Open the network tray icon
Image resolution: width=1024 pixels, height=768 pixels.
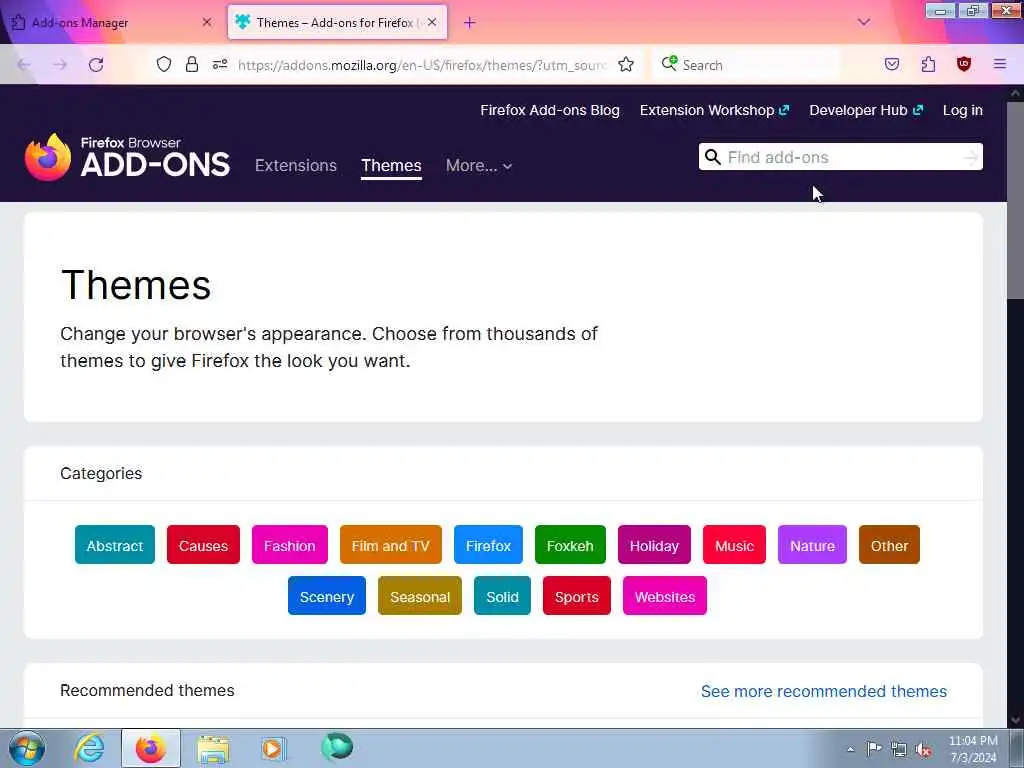point(899,749)
